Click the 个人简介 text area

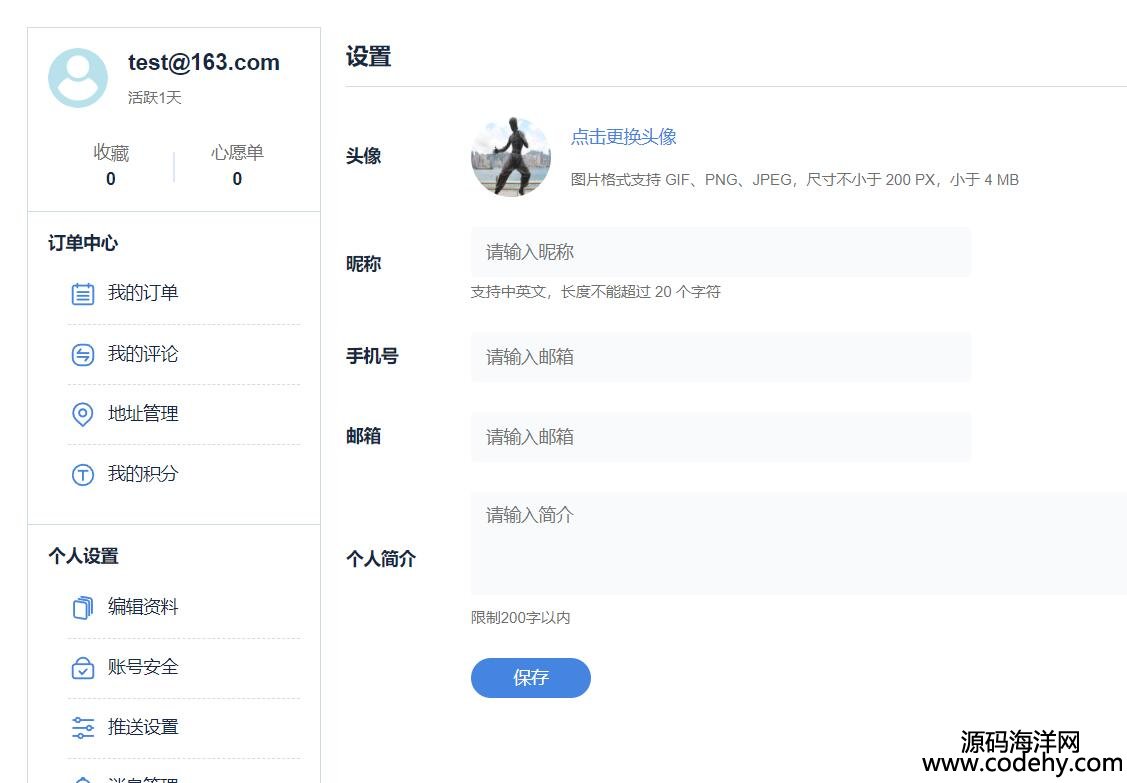(x=798, y=543)
